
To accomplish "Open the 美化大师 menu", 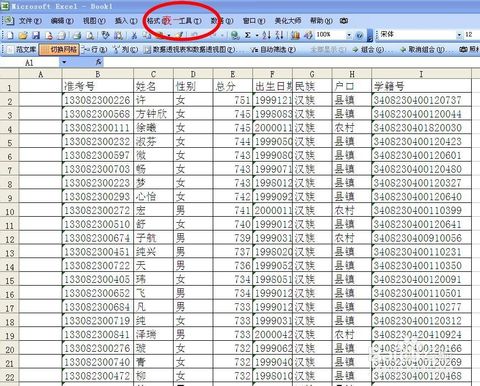I will [288, 21].
